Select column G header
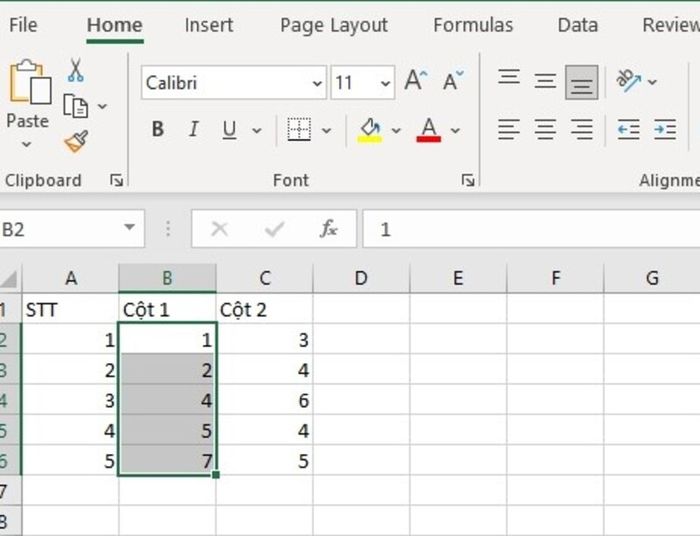Screen dimensions: 700x536 click(652, 278)
